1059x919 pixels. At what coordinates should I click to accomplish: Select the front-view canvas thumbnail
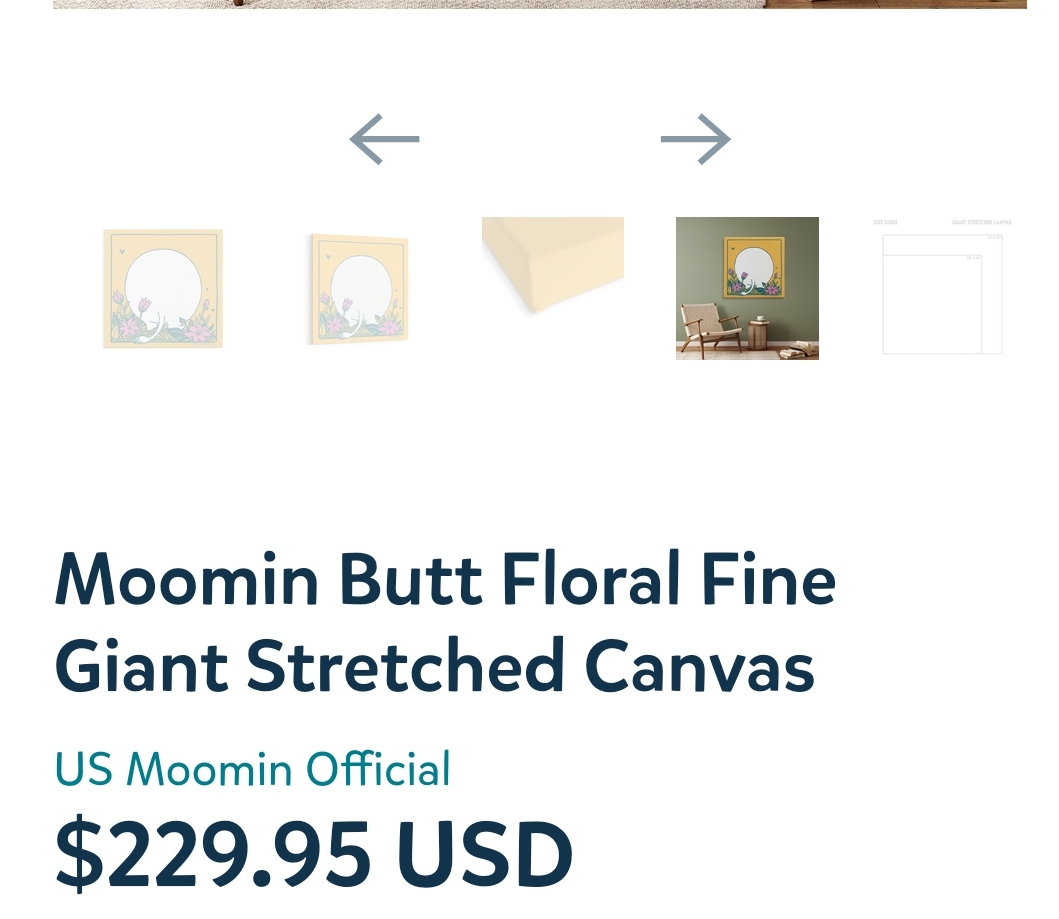162,289
